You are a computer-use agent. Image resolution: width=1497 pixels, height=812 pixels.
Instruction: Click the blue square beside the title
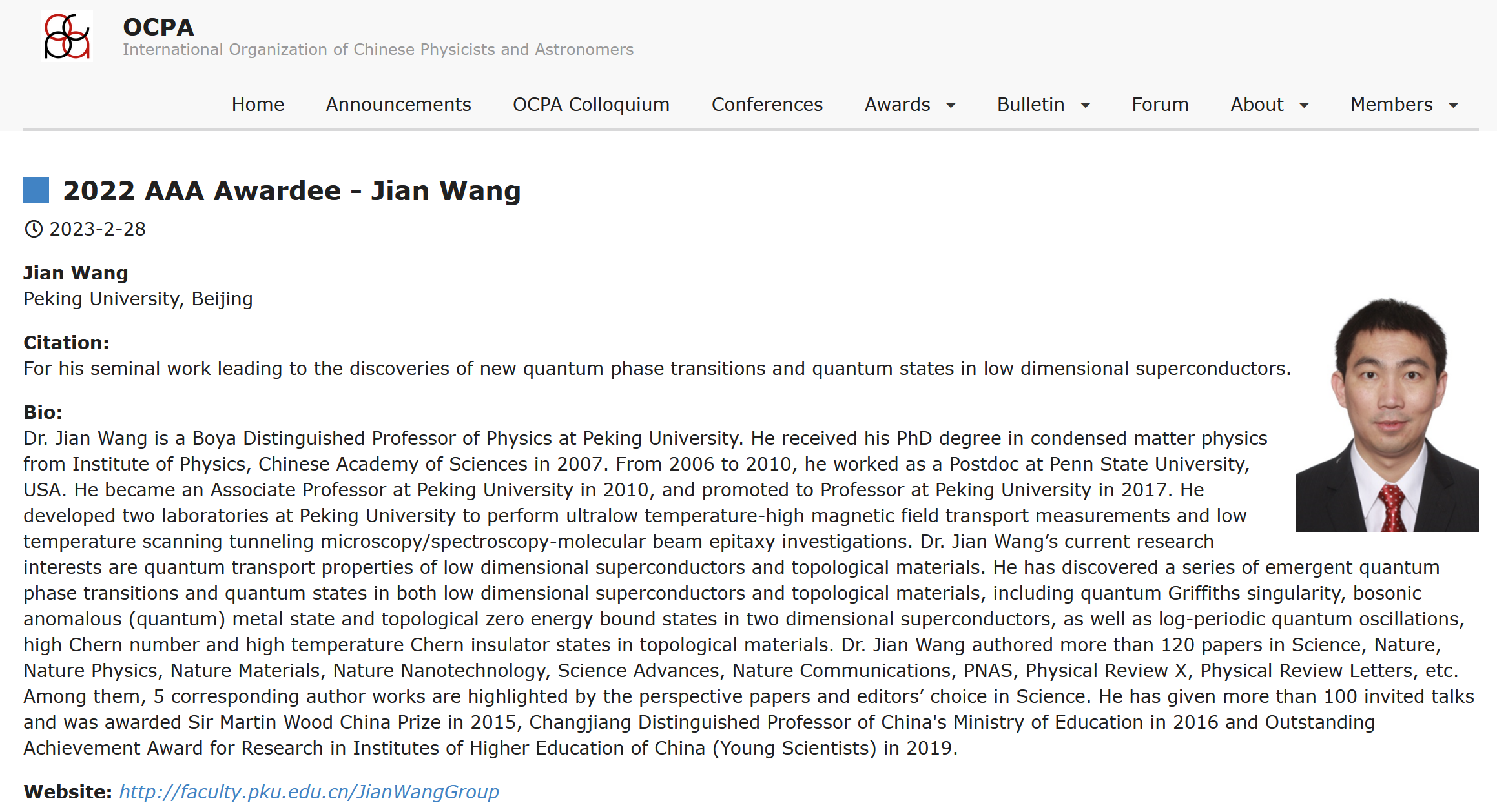[36, 190]
